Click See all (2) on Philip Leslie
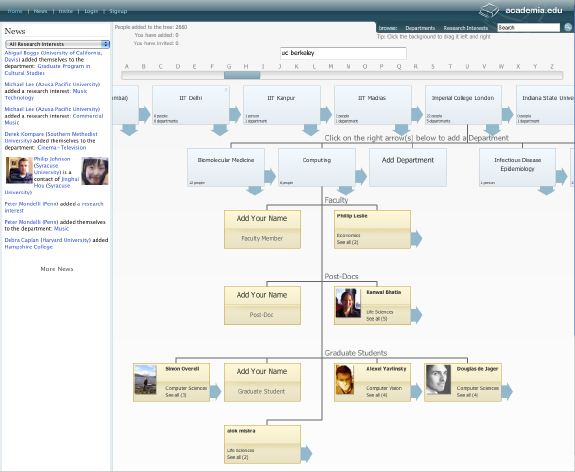575x472 pixels. pos(347,242)
